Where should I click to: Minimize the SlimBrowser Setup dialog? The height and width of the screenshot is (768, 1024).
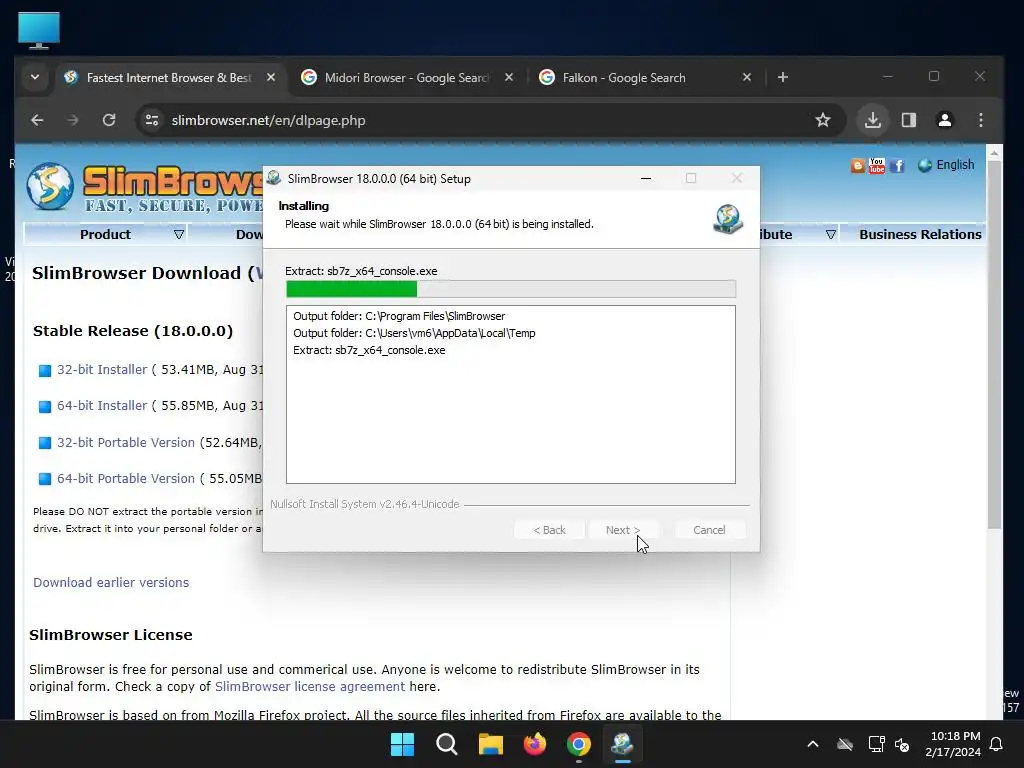point(646,178)
